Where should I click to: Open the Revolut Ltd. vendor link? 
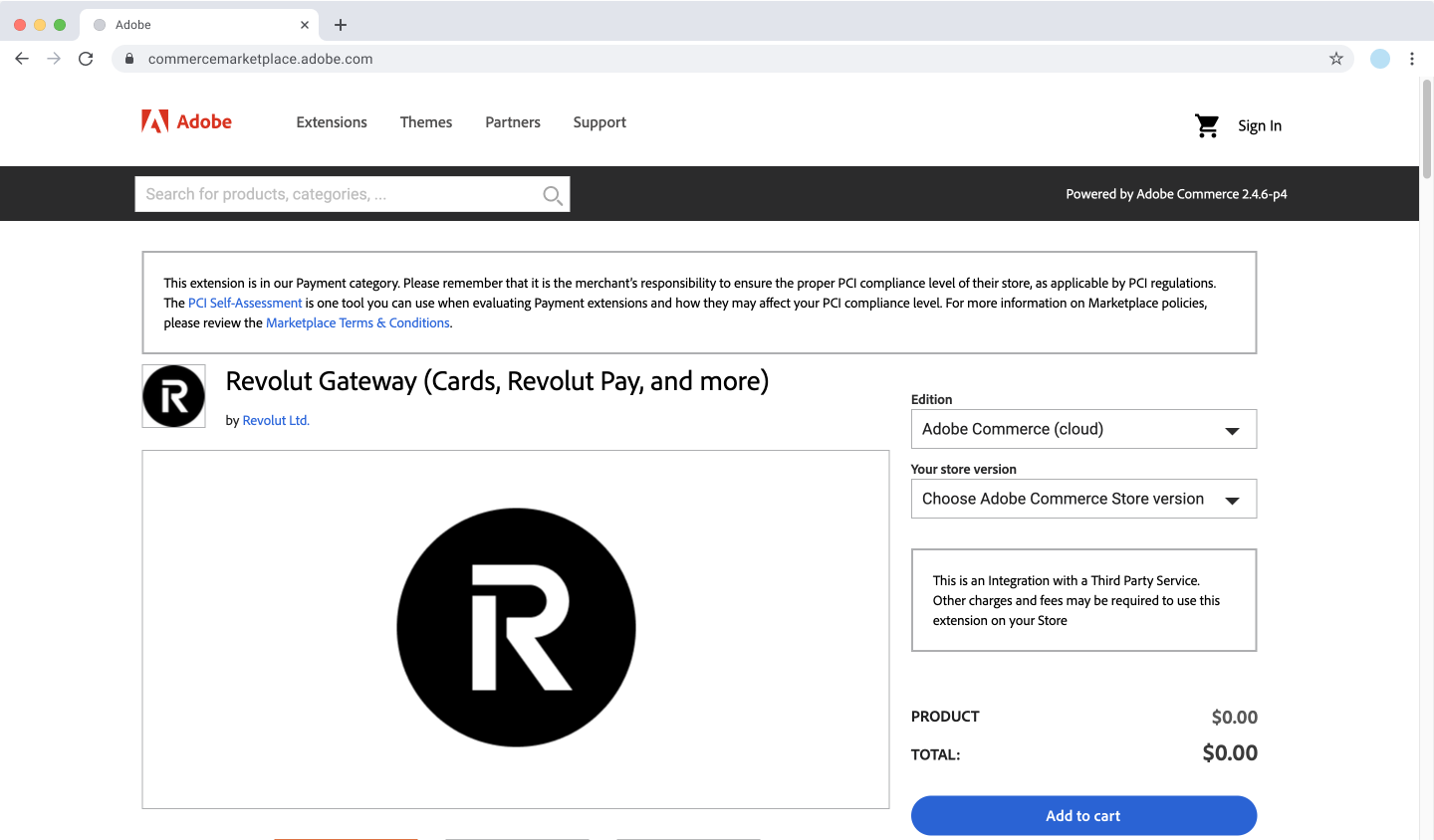(276, 420)
